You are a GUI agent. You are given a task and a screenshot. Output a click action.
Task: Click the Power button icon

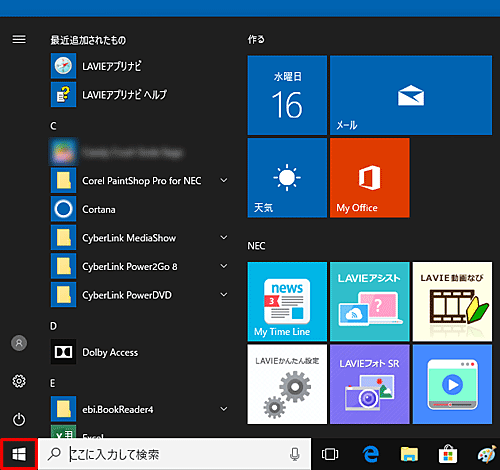point(19,419)
